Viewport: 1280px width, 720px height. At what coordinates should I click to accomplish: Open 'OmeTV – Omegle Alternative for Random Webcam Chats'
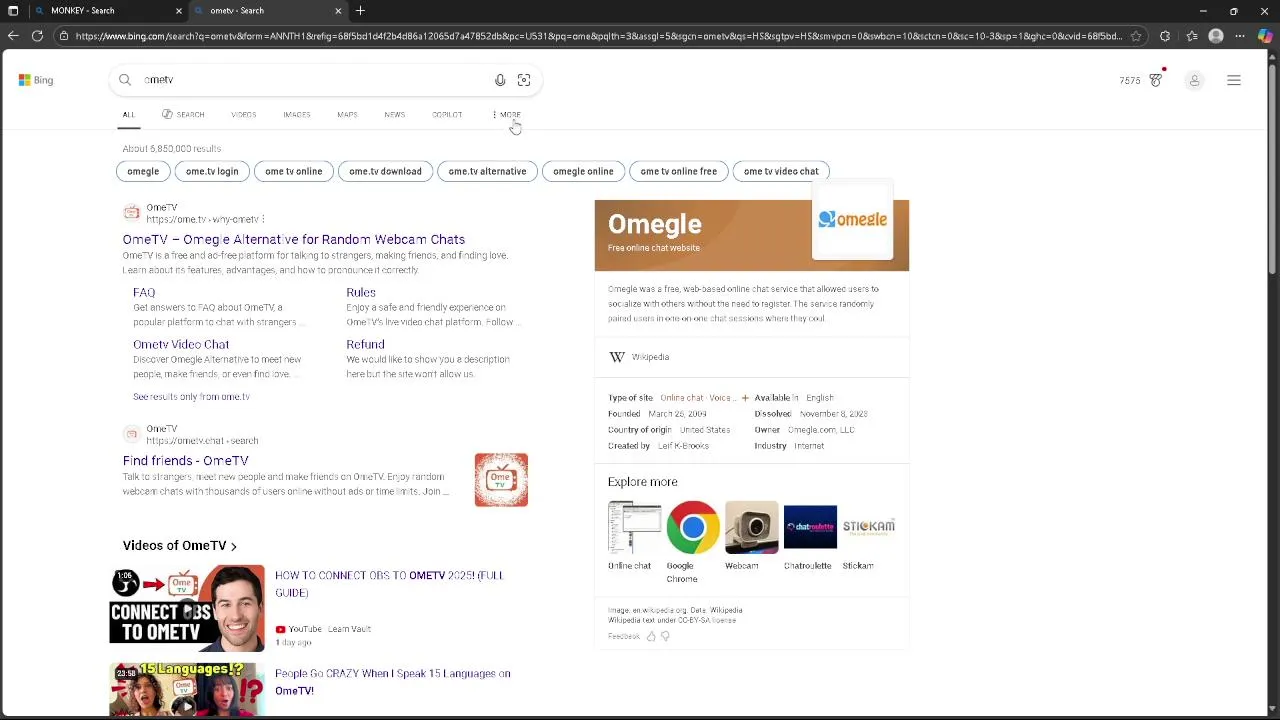point(294,240)
